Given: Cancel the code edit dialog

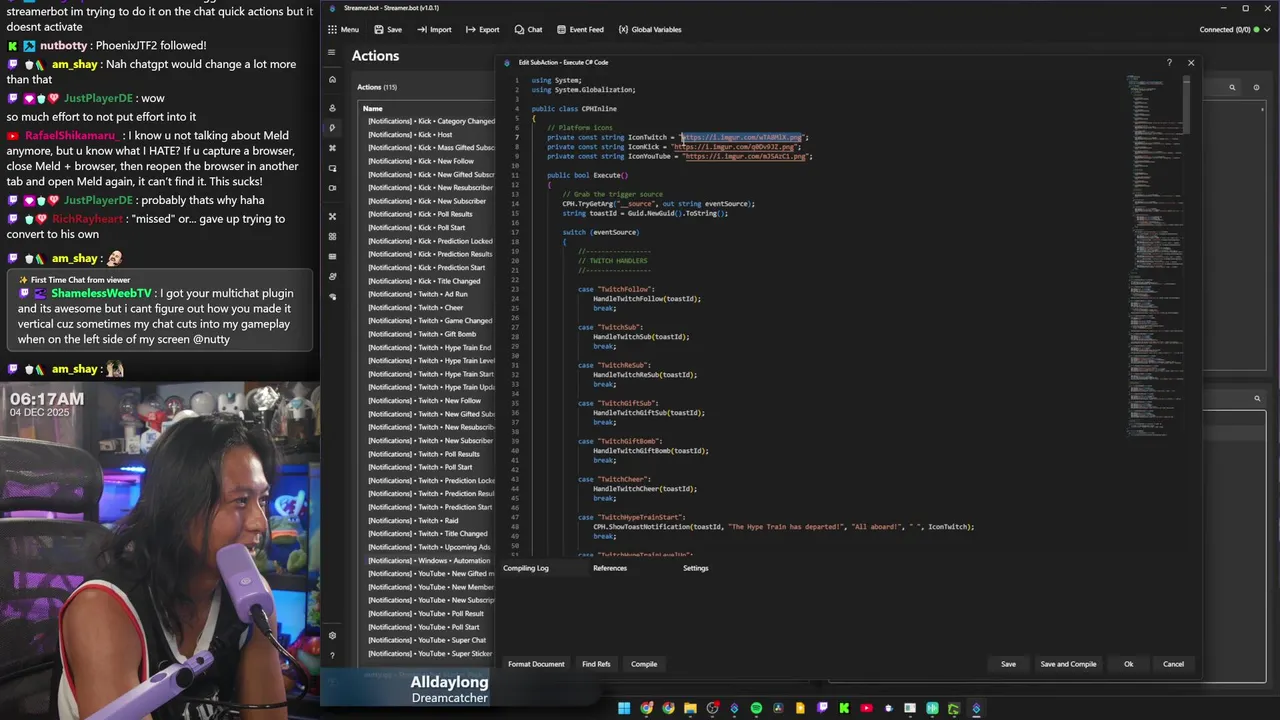Looking at the screenshot, I should pos(1173,664).
